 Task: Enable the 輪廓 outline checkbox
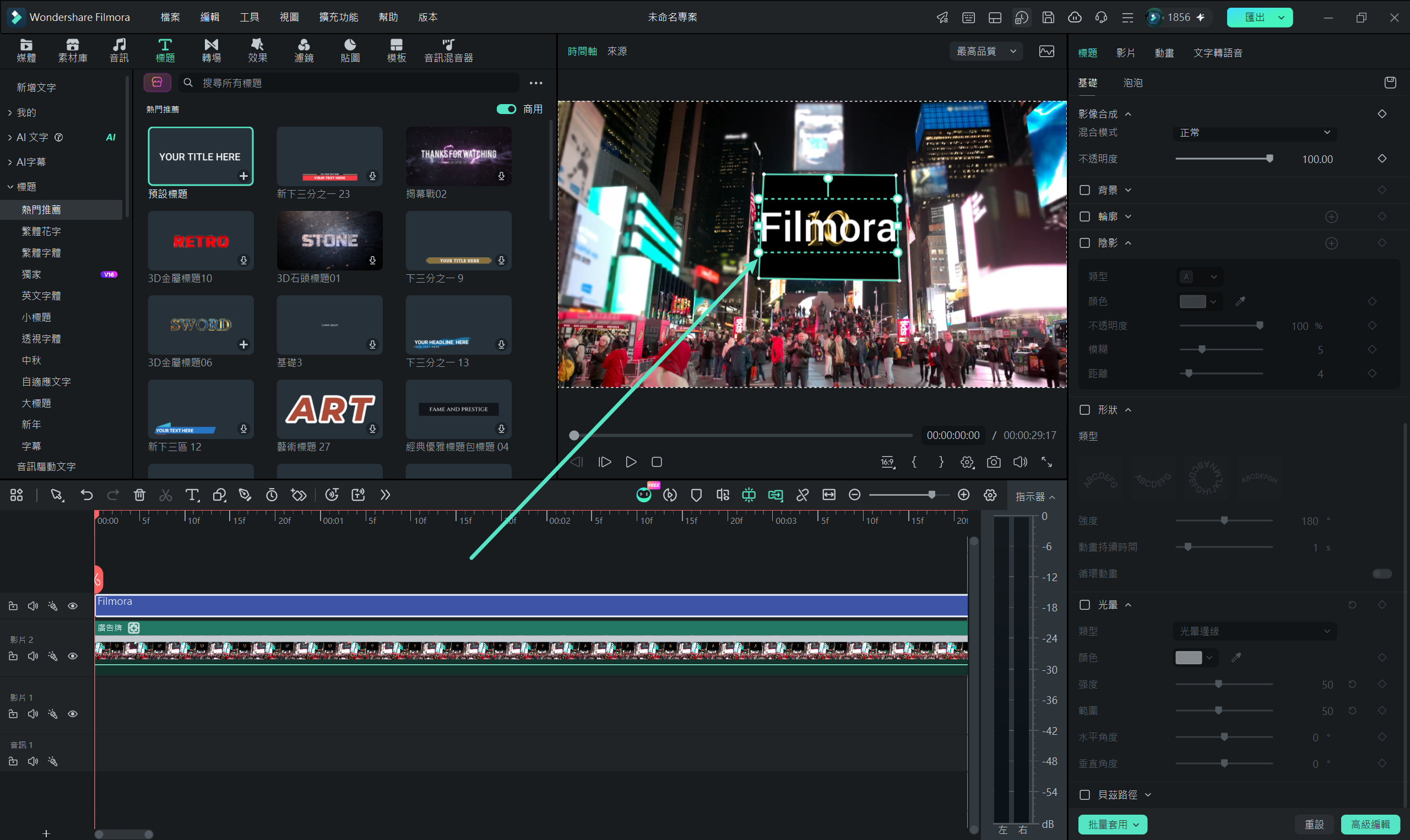point(1084,217)
